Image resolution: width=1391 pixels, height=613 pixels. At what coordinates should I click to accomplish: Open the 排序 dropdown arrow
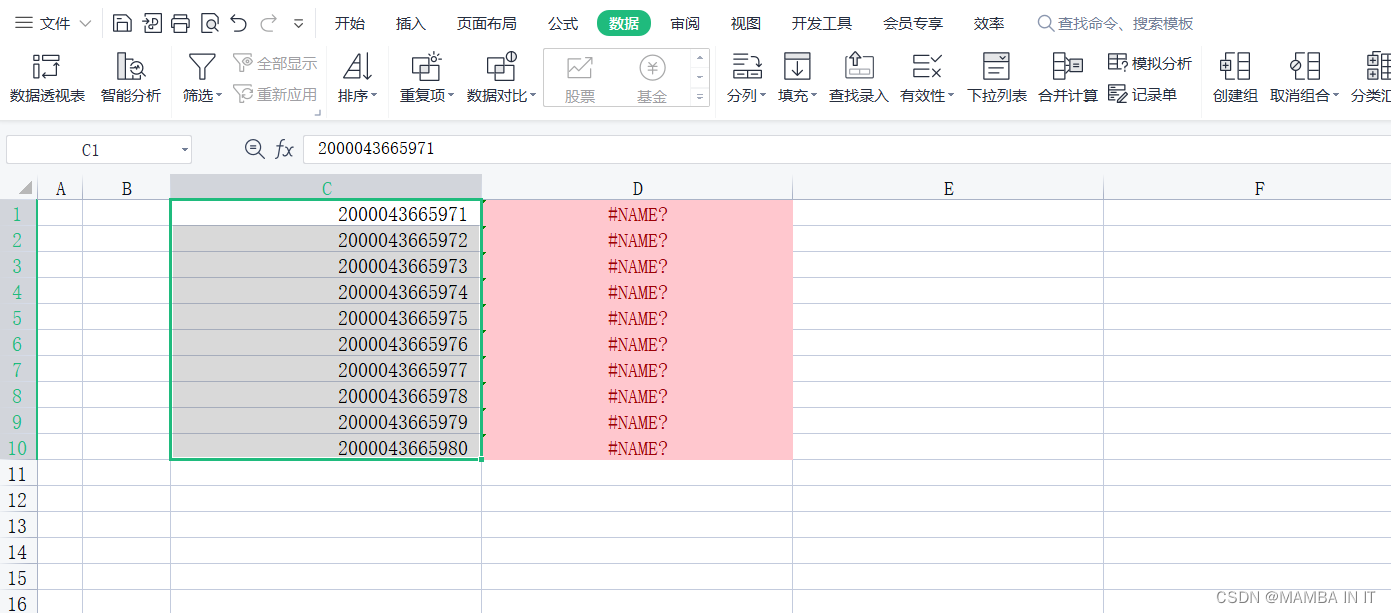point(374,96)
